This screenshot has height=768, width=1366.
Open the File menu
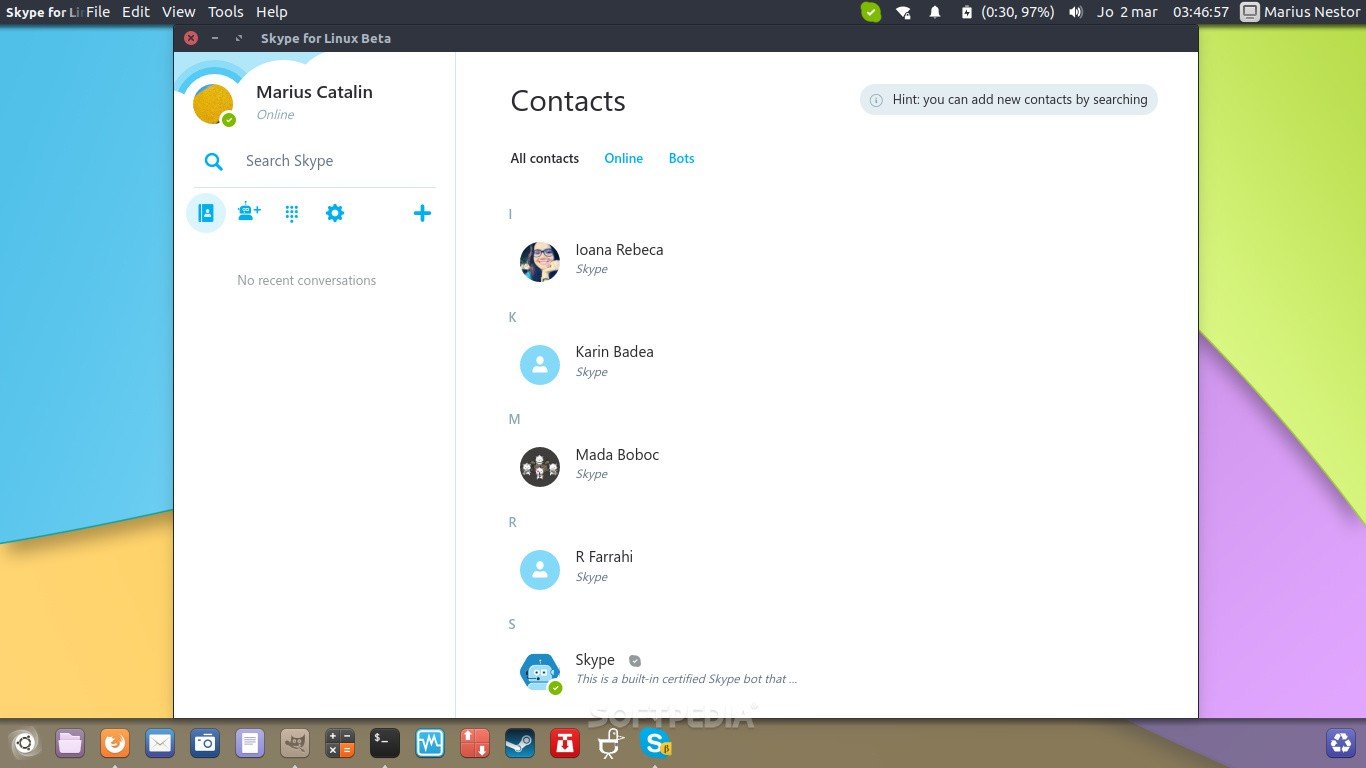(x=98, y=12)
